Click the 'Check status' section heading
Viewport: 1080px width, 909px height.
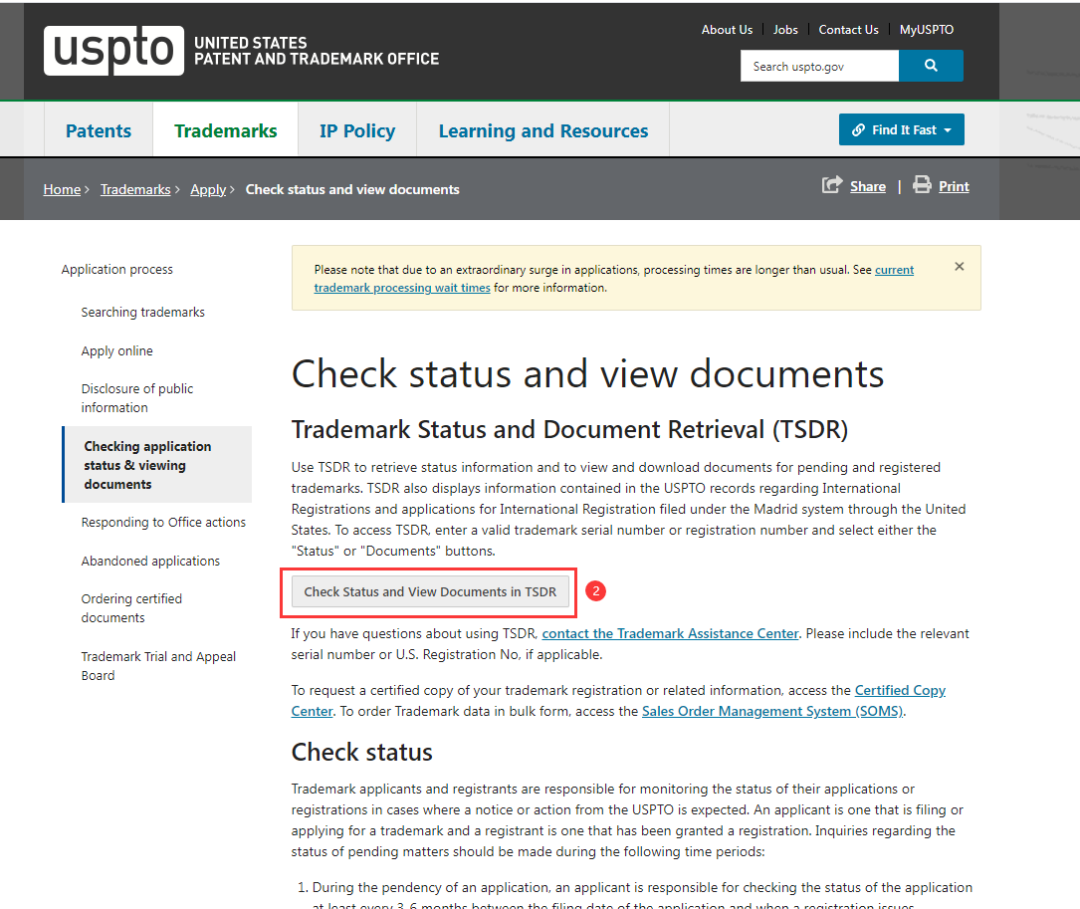(x=362, y=752)
